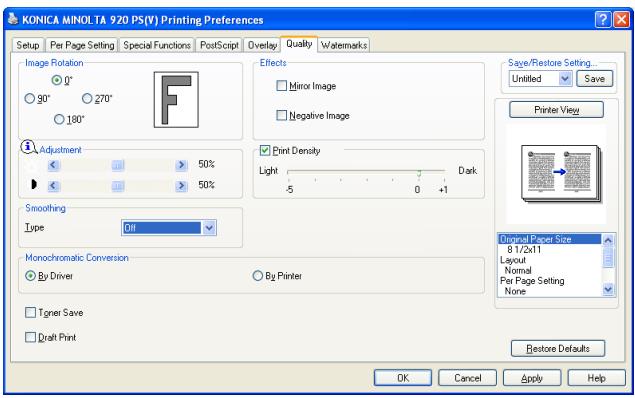
Task: Click the F page rotation preview image
Action: point(176,100)
